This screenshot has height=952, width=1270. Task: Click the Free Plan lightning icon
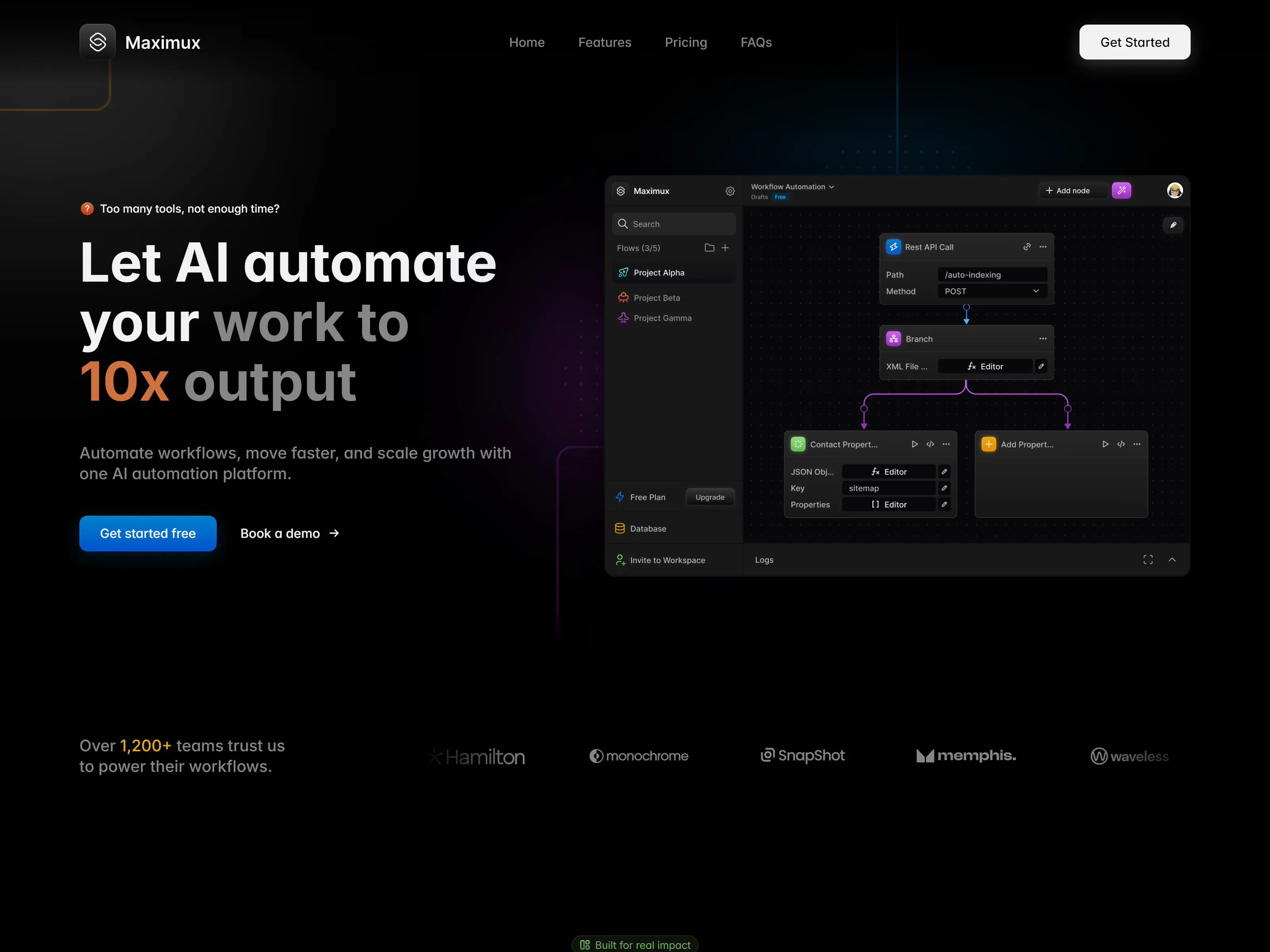click(x=620, y=497)
